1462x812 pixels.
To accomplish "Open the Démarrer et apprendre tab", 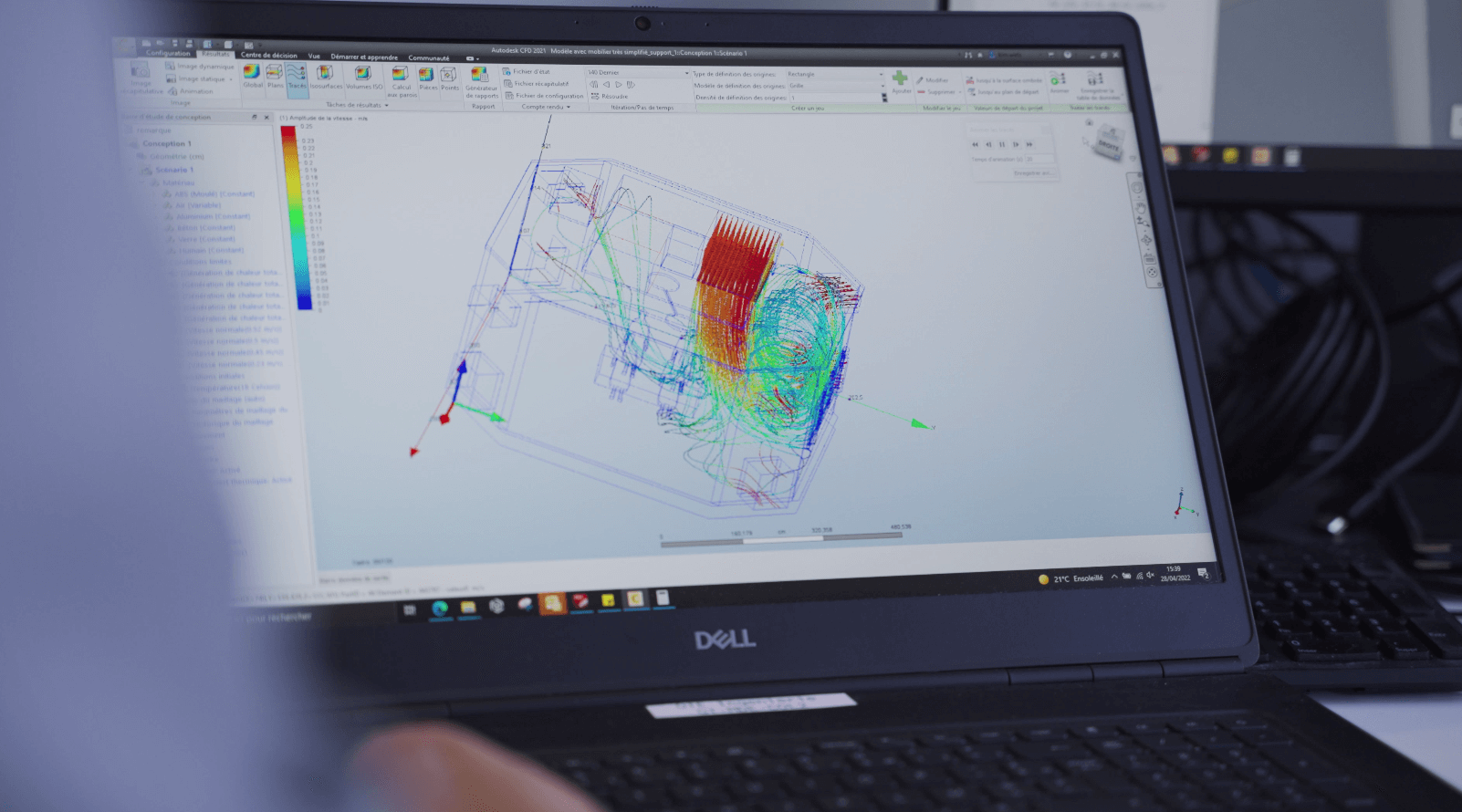I will point(364,57).
